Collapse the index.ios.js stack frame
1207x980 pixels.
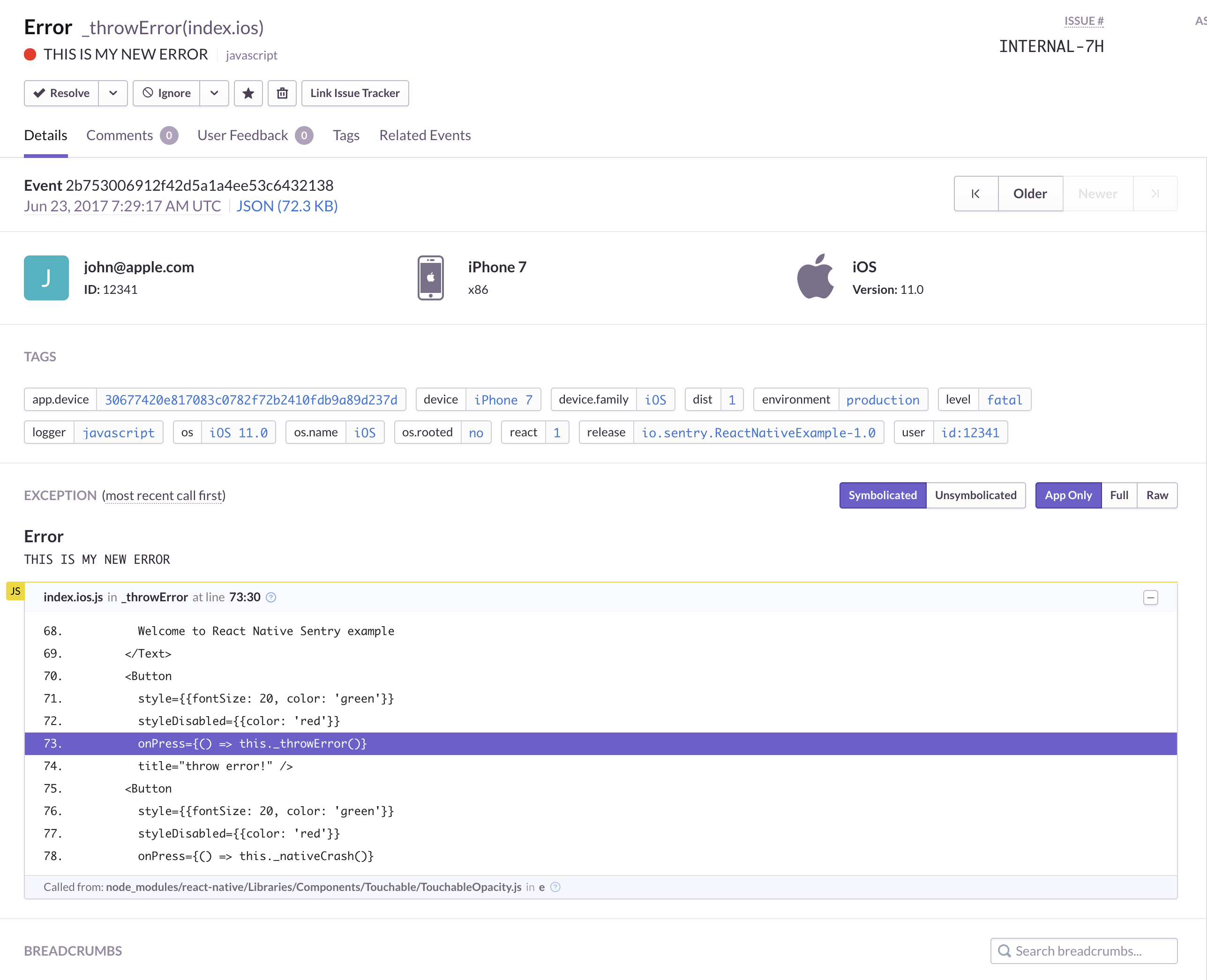coord(1150,597)
